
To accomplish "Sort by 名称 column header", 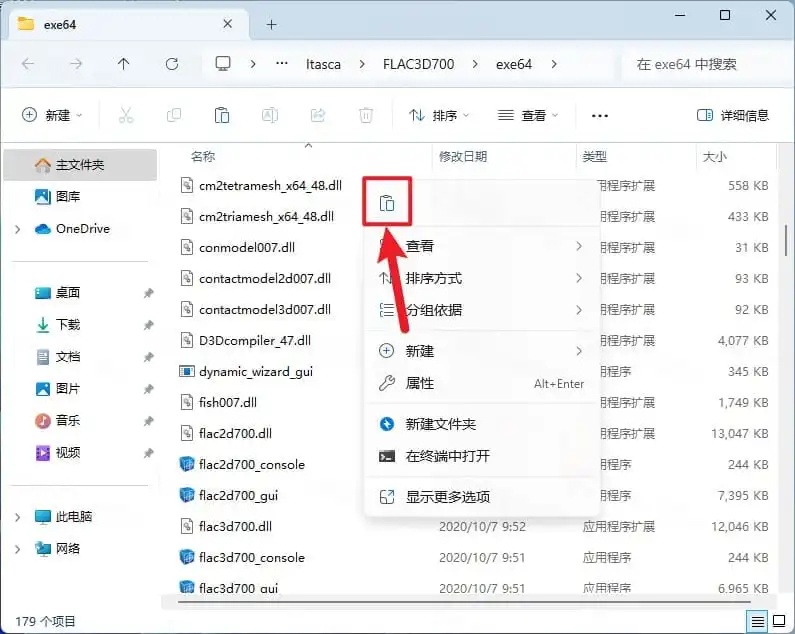I will pyautogui.click(x=203, y=157).
